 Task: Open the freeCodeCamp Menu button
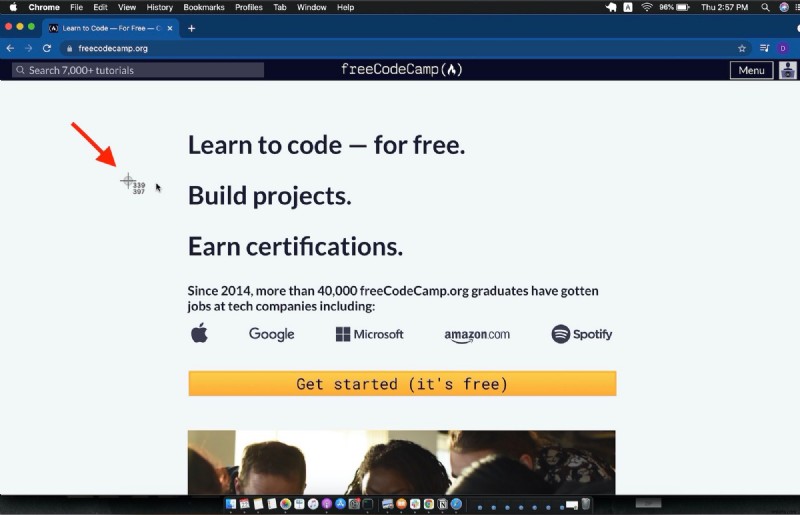click(751, 70)
